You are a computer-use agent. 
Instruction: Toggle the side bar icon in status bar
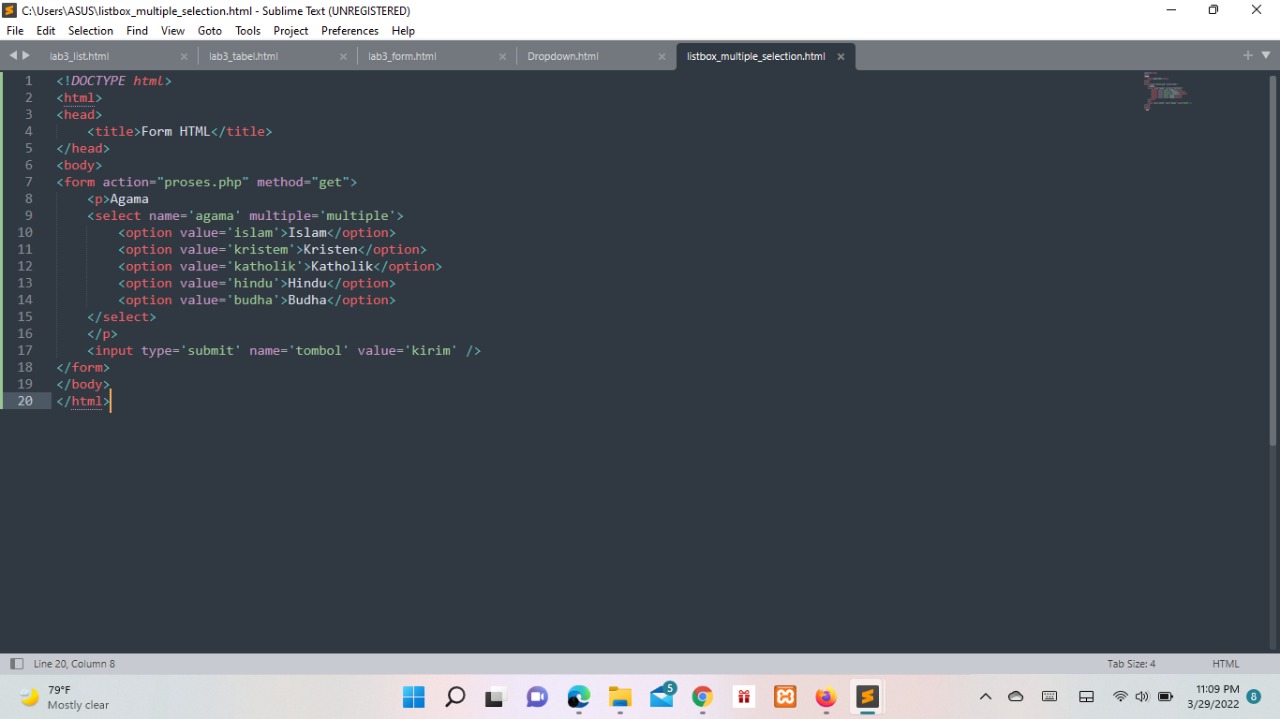click(16, 664)
